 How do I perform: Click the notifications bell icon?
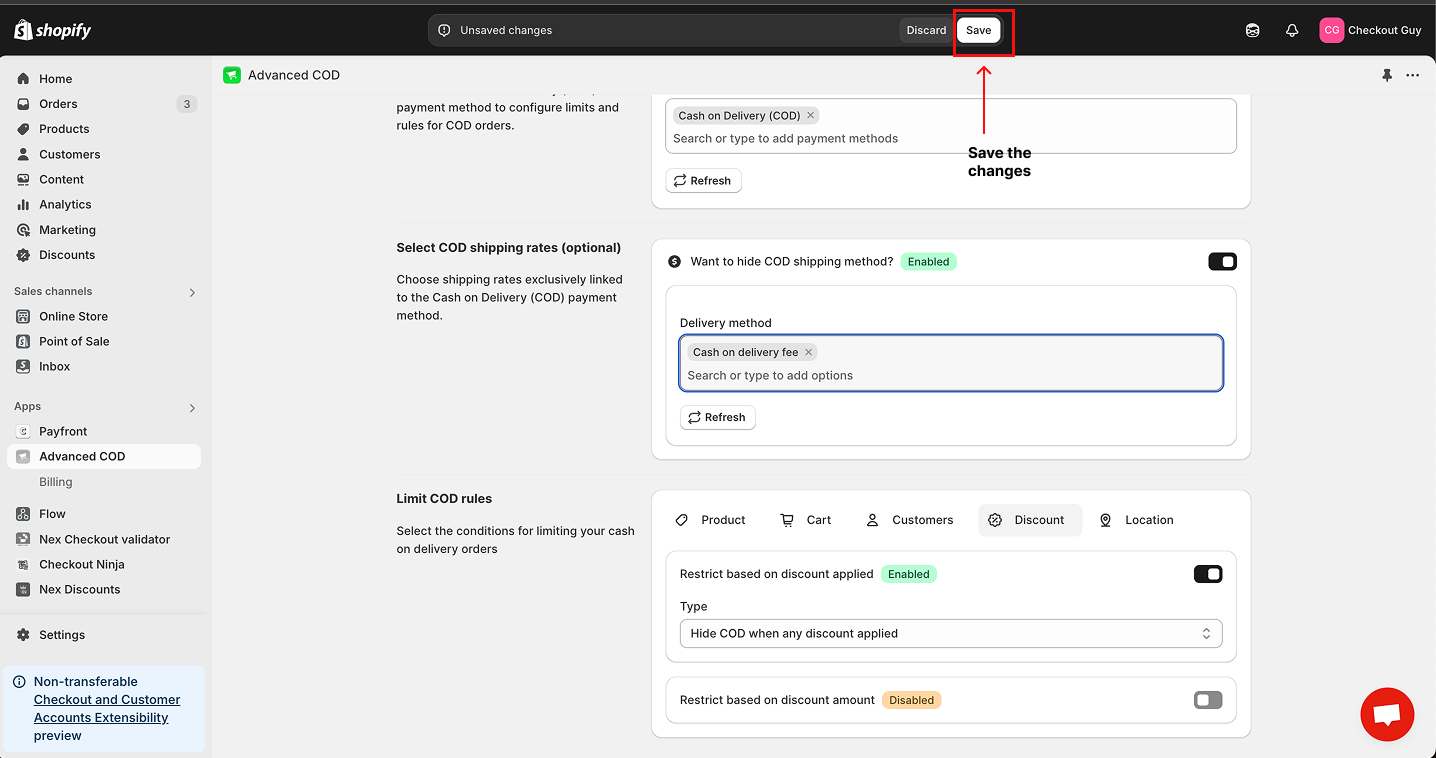pos(1292,31)
